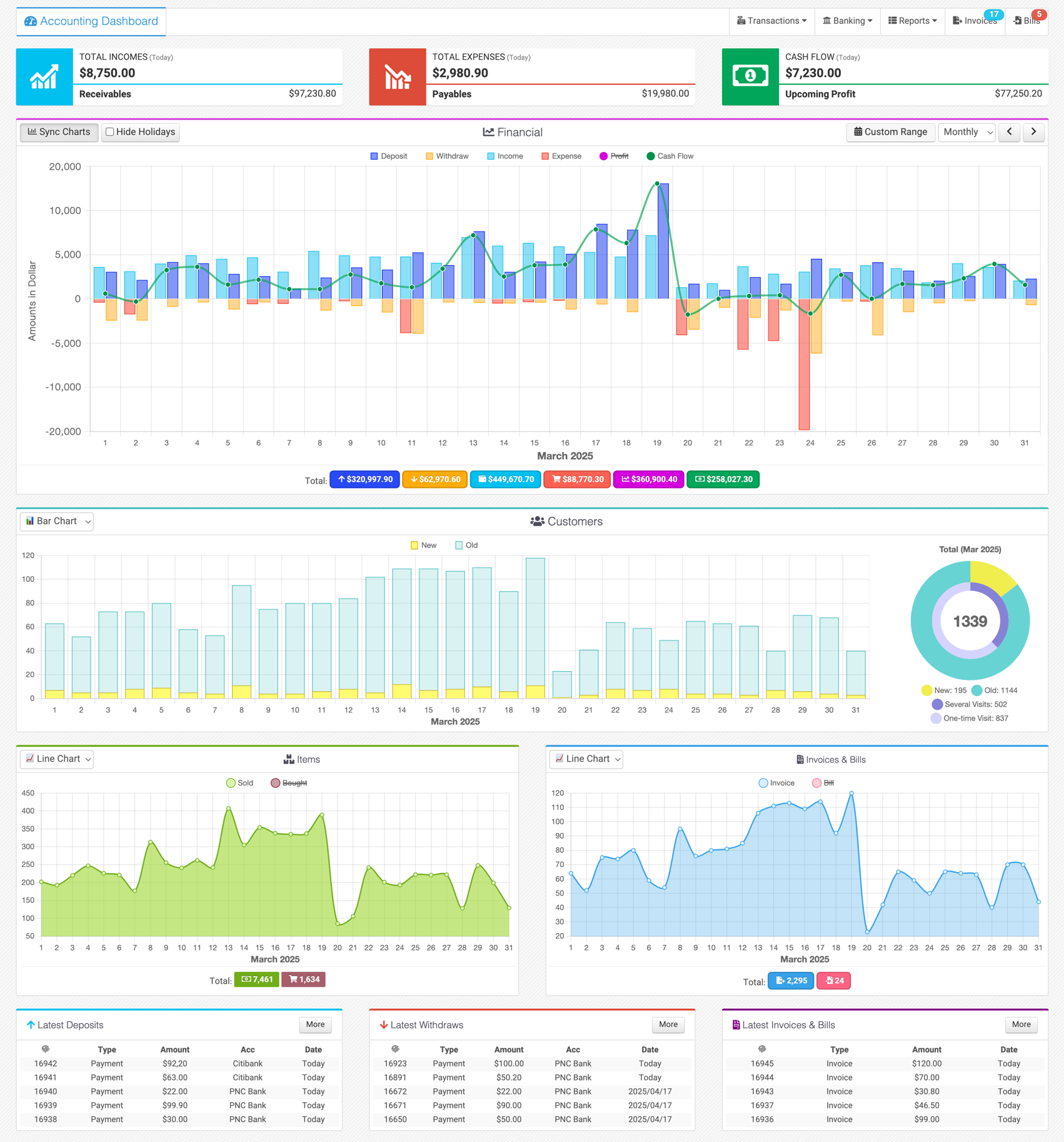
Task: Click the 1339 total customers donut chart
Action: (x=970, y=621)
